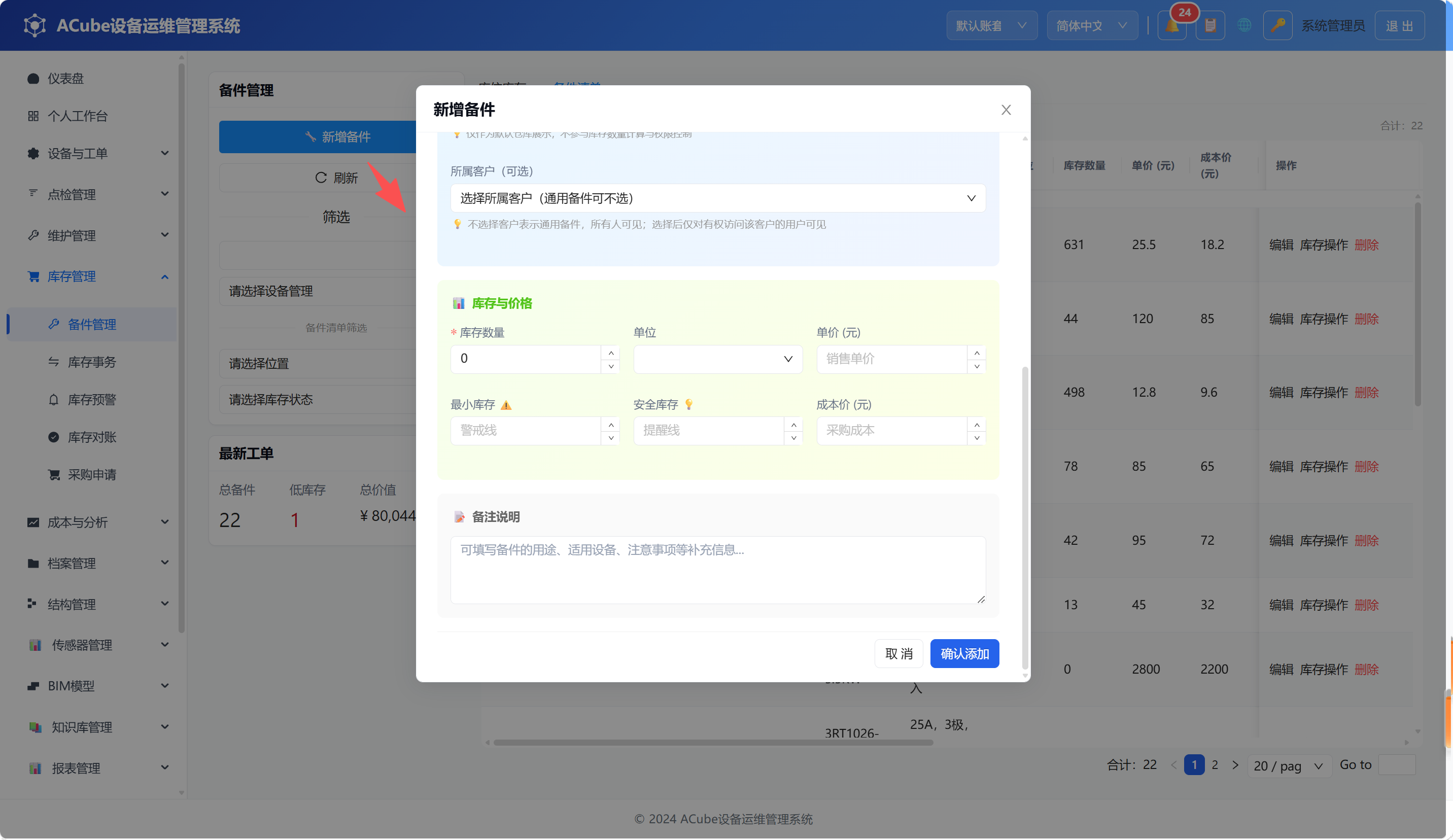This screenshot has height=840, width=1453.
Task: Click the 采购成本 input field
Action: coord(891,430)
